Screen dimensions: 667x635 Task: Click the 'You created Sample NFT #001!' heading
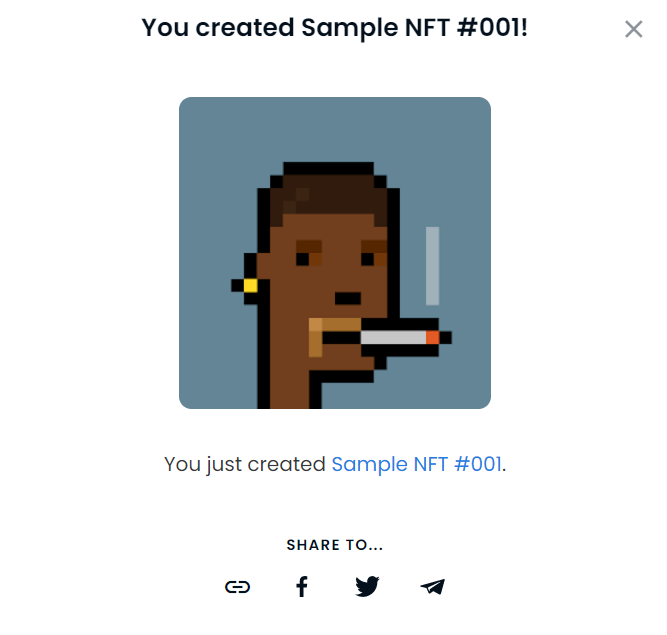click(x=334, y=28)
